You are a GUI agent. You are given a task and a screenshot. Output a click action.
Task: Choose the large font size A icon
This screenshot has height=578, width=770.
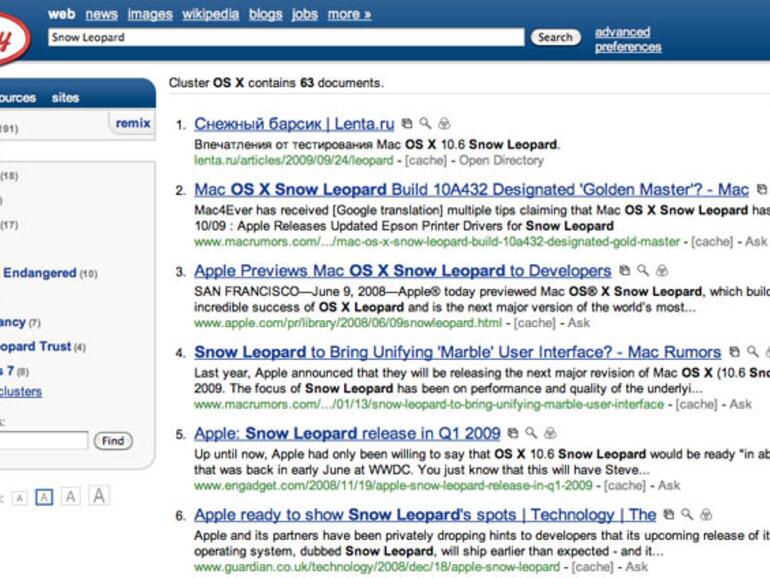click(x=70, y=496)
